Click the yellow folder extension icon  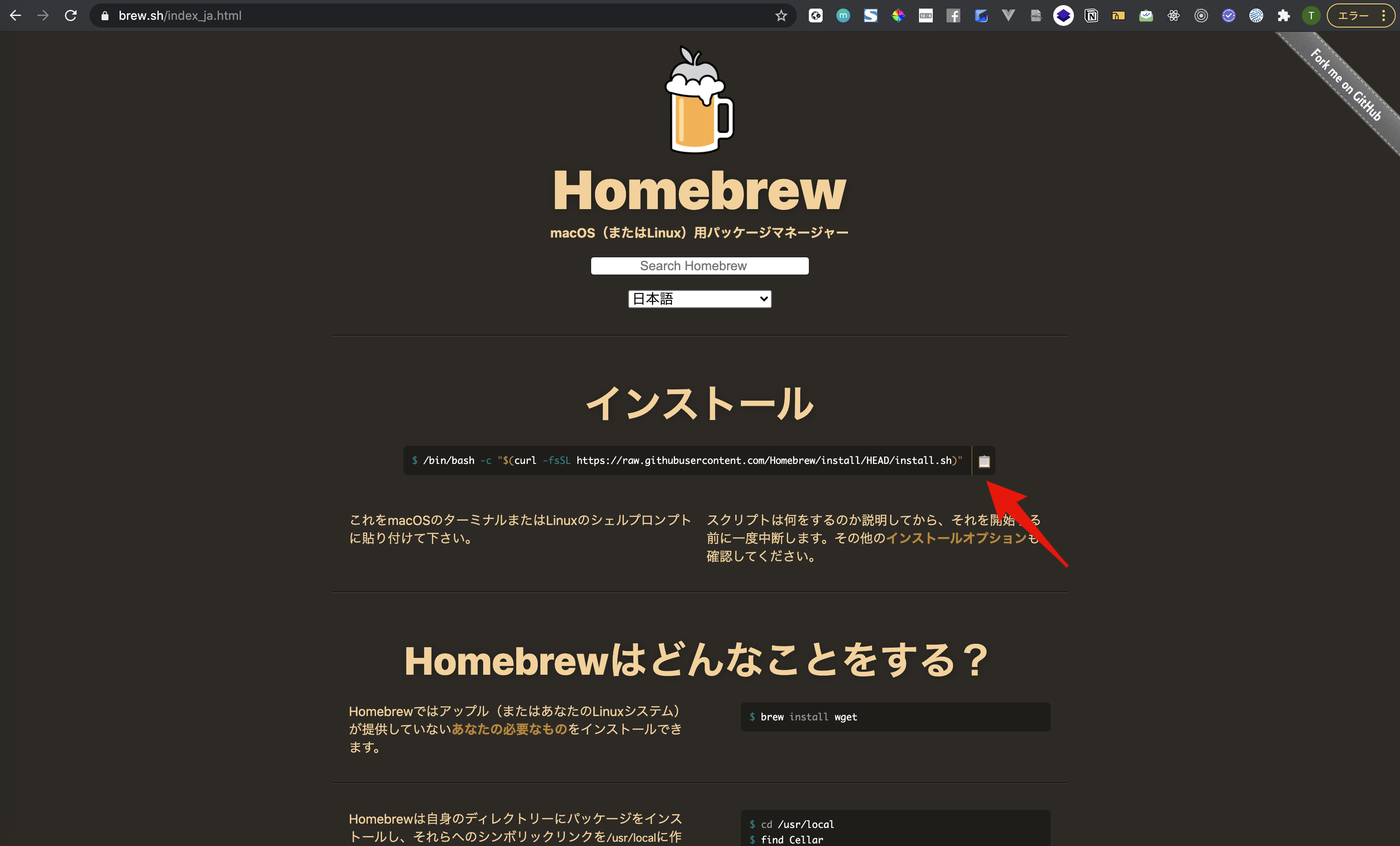pyautogui.click(x=1118, y=15)
